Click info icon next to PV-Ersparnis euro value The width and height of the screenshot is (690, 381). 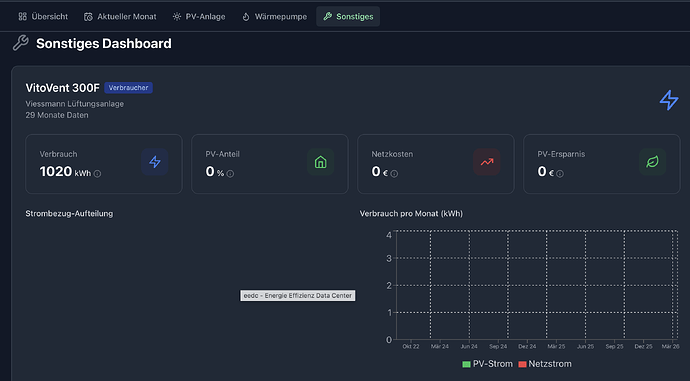coord(560,174)
